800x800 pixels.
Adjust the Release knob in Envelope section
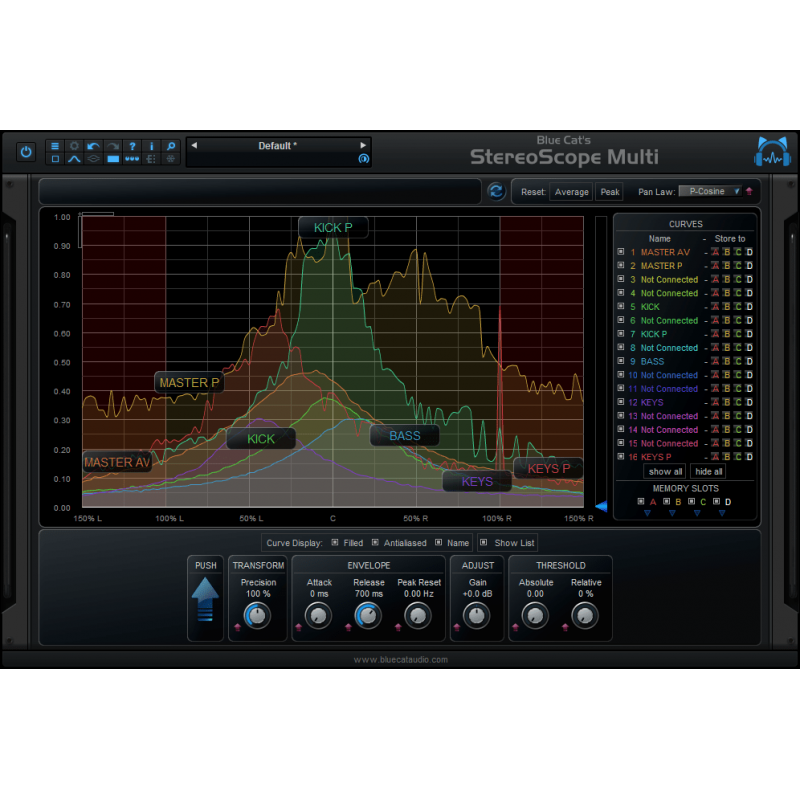point(368,616)
